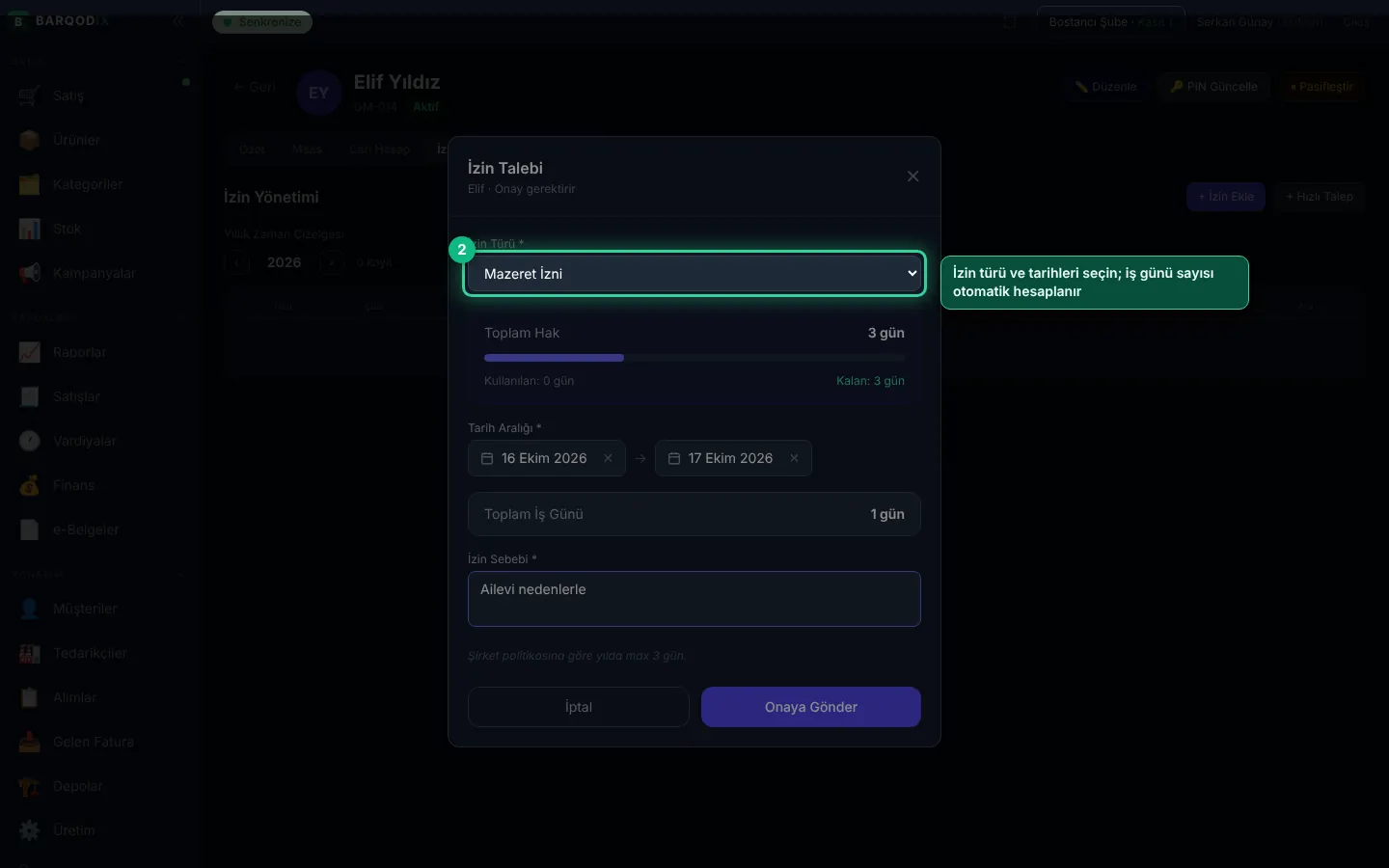Clear the 17 Ekim 2026 end date
This screenshot has width=1389, height=868.
(794, 458)
